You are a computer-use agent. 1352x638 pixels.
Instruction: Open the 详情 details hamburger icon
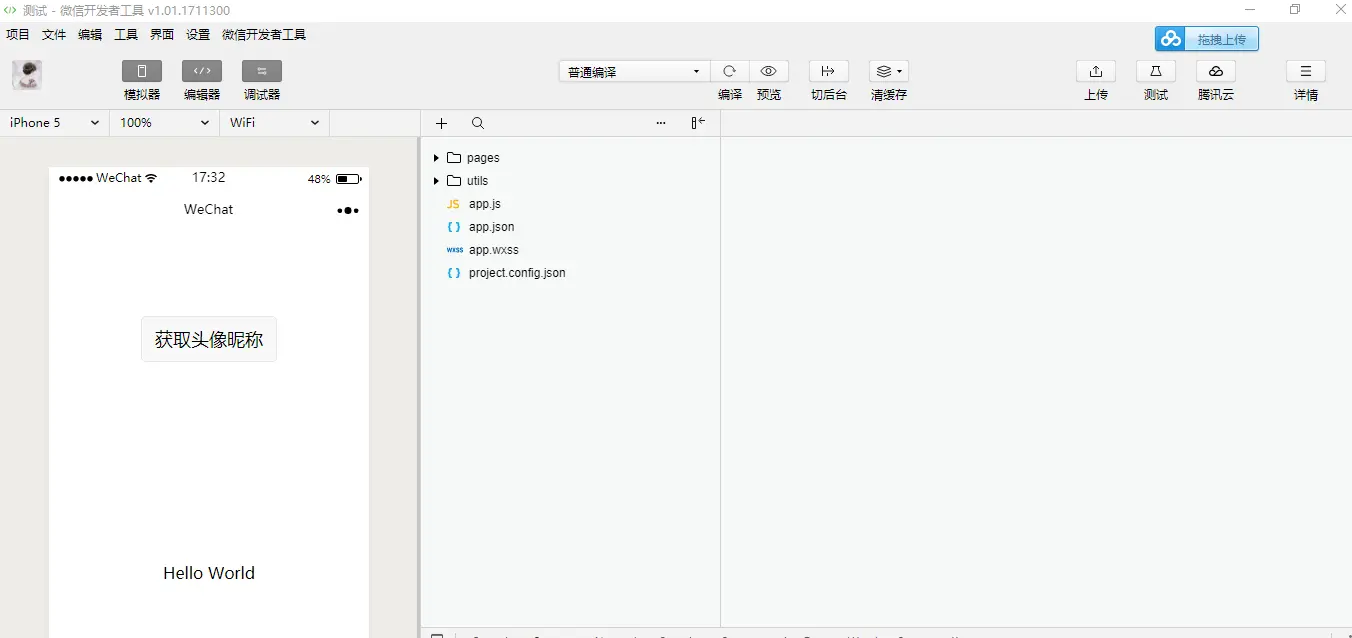click(x=1306, y=71)
